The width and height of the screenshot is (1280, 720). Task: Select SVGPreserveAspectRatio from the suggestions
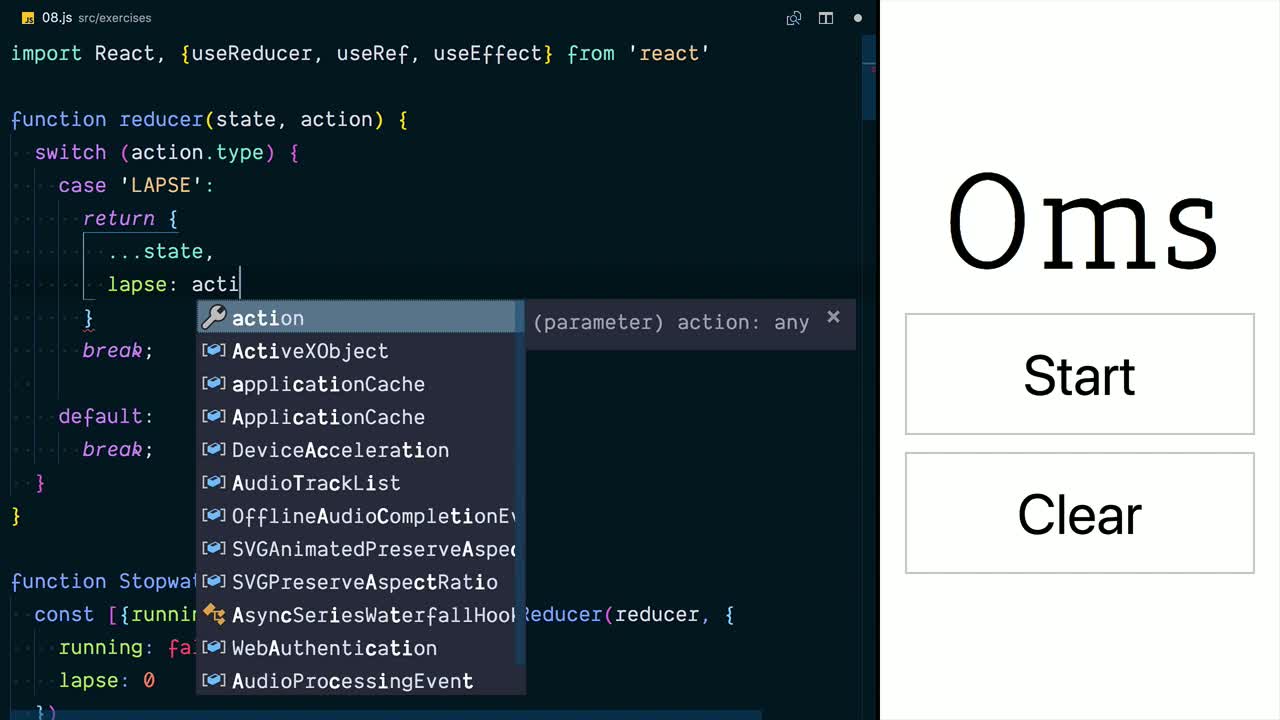[x=364, y=582]
